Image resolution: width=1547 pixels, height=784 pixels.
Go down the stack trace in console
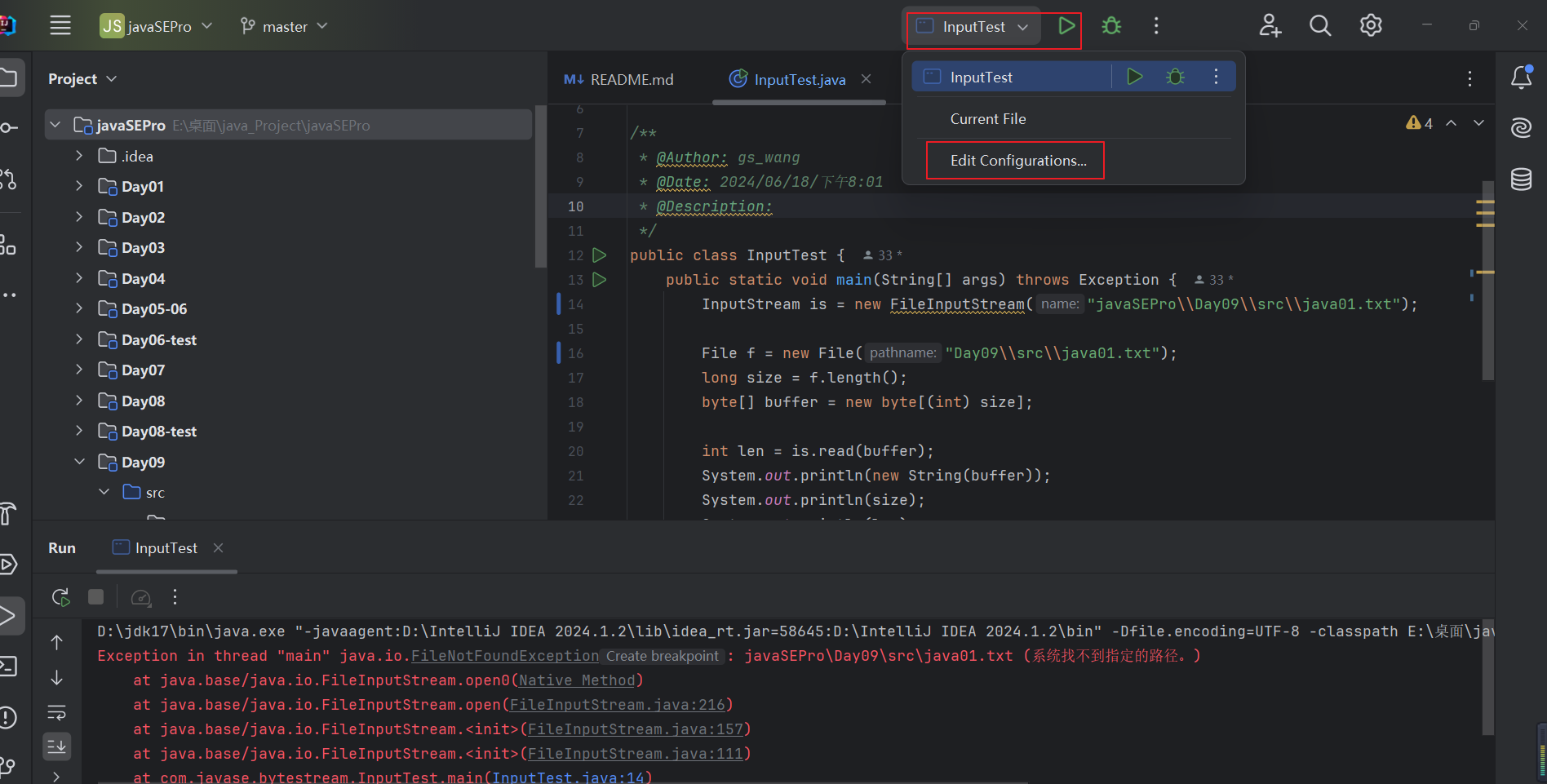(x=56, y=678)
